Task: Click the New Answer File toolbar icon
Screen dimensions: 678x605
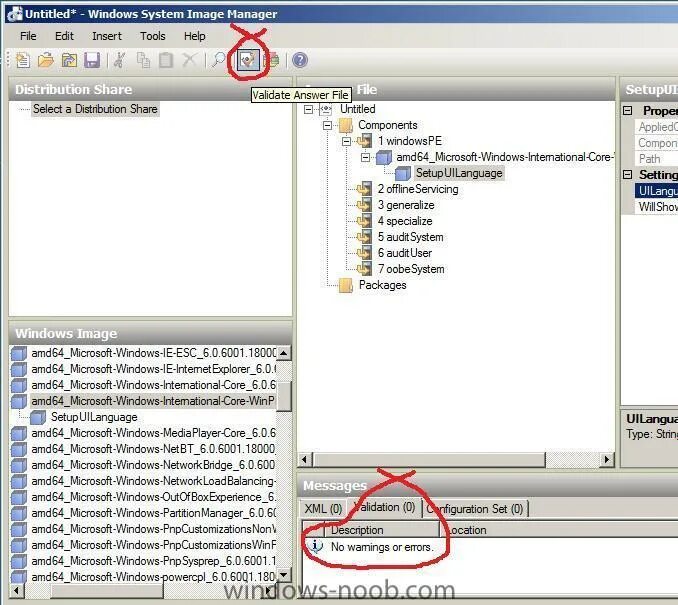Action: 22,60
